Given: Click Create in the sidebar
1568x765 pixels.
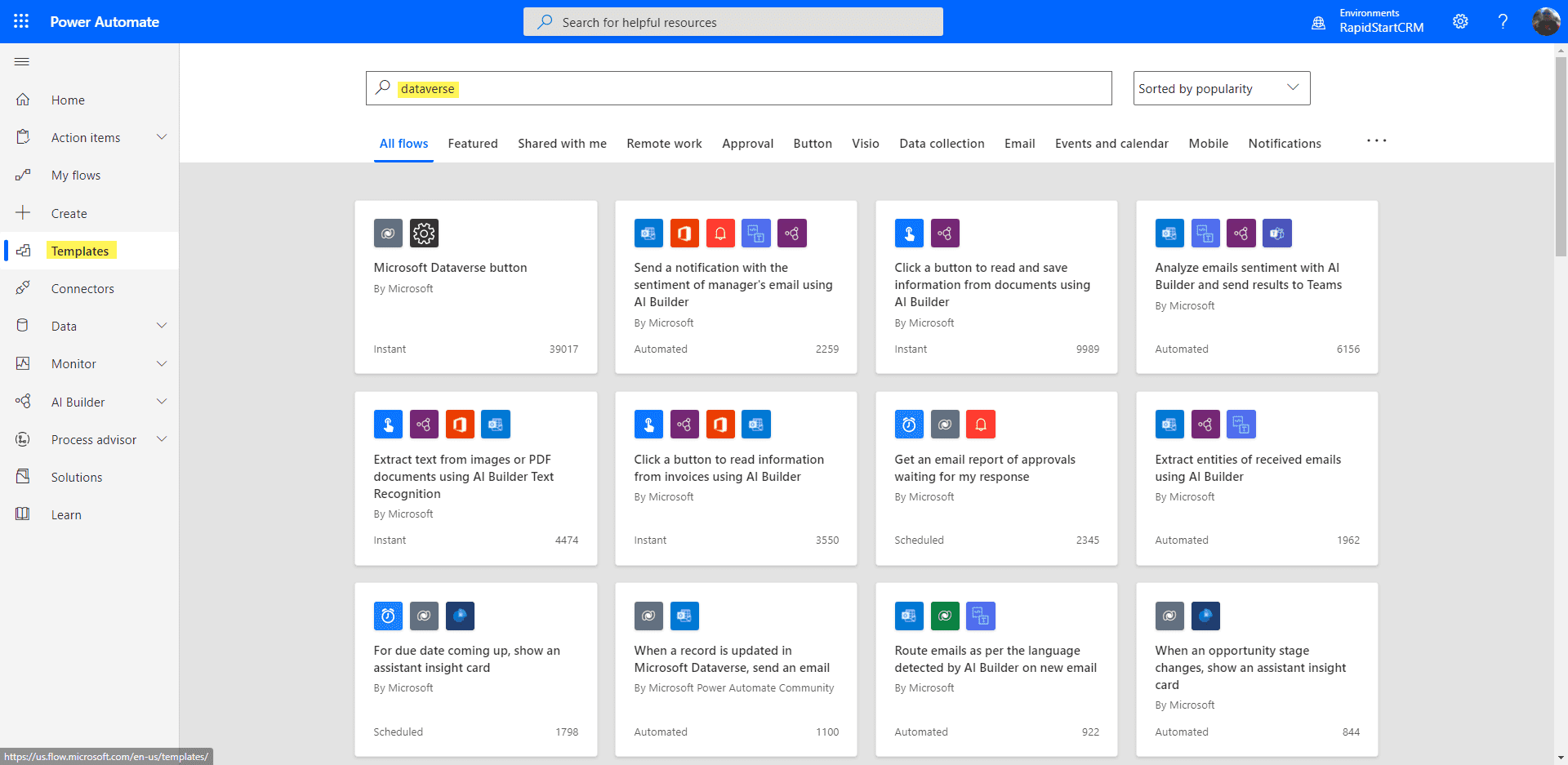Looking at the screenshot, I should [x=68, y=213].
